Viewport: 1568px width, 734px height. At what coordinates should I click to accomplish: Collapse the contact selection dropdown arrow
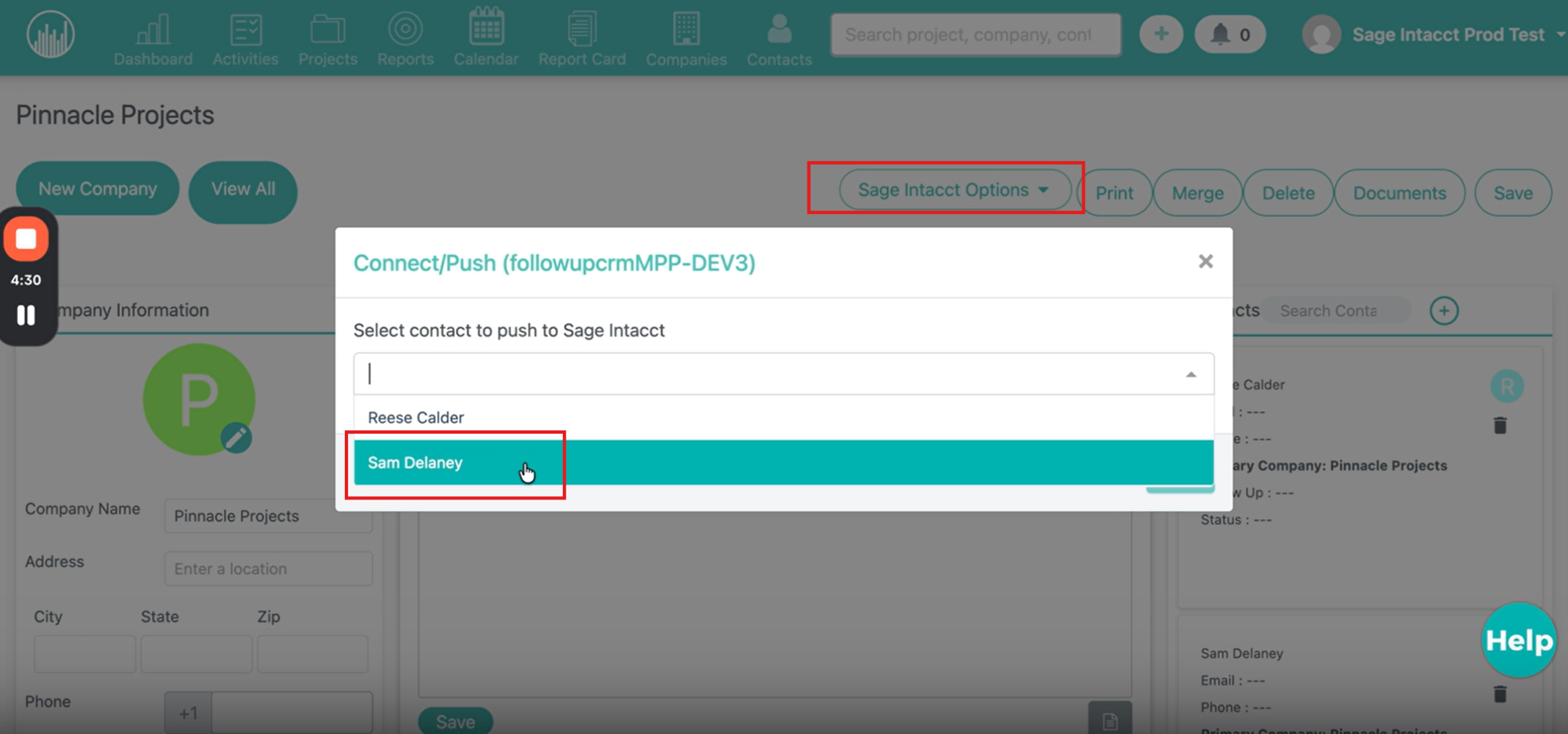[1190, 374]
